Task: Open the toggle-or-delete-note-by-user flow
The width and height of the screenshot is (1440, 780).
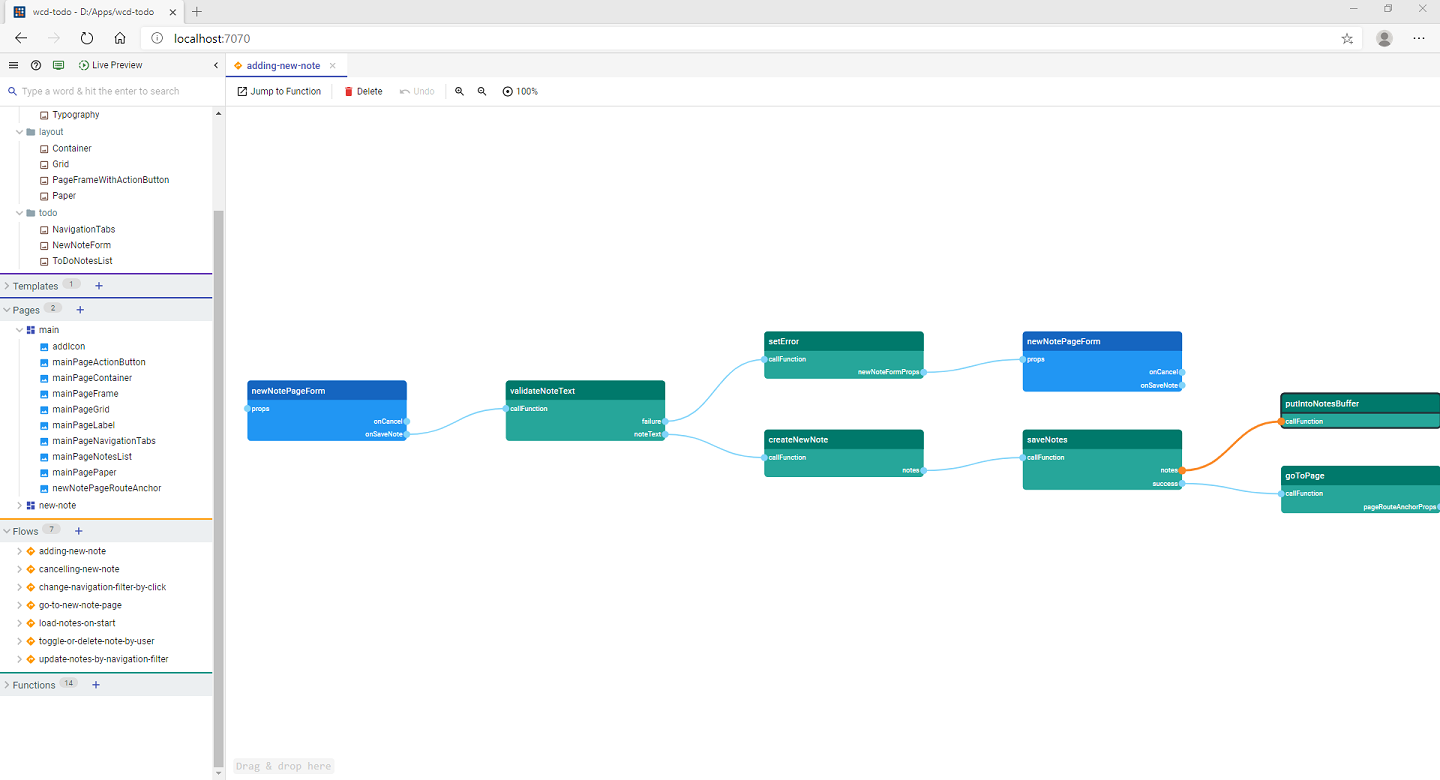Action: click(97, 641)
